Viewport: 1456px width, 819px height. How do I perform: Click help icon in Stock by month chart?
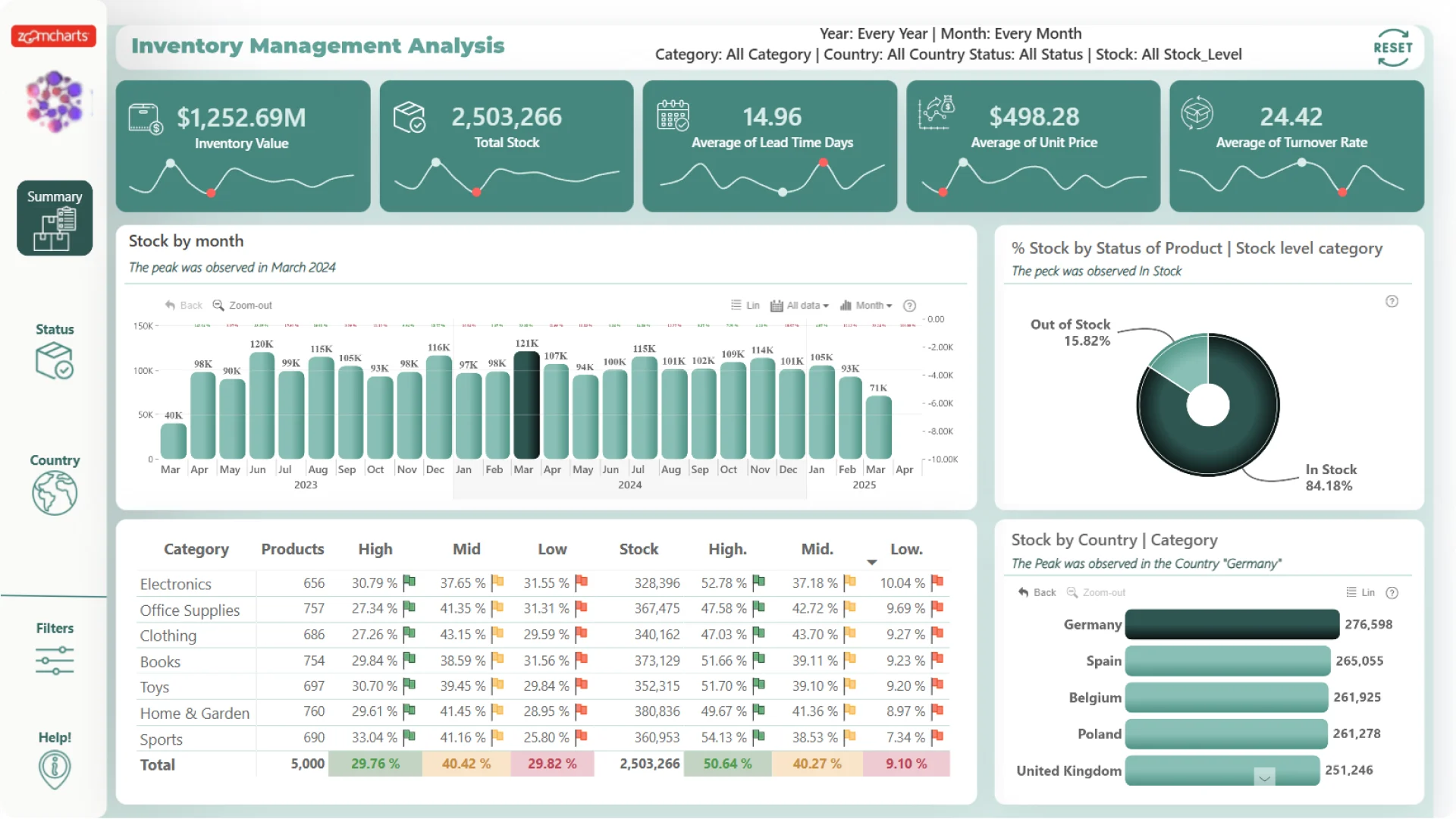pyautogui.click(x=909, y=306)
